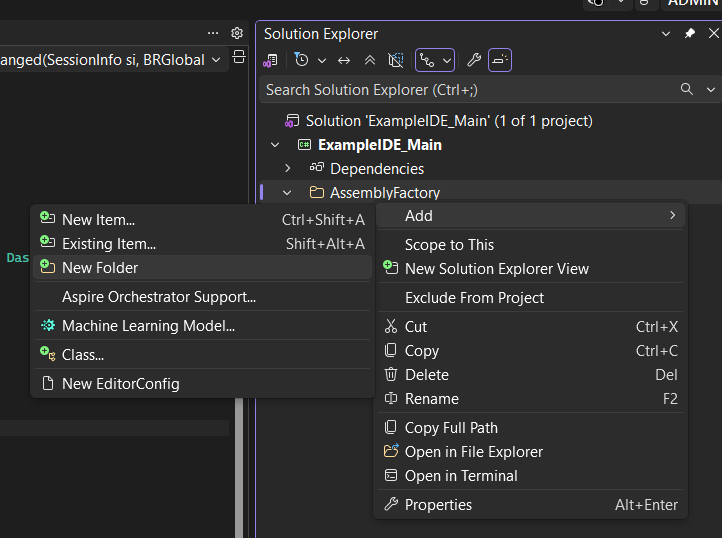Choose Machine Learning Model...
This screenshot has width=722, height=538.
click(203, 326)
